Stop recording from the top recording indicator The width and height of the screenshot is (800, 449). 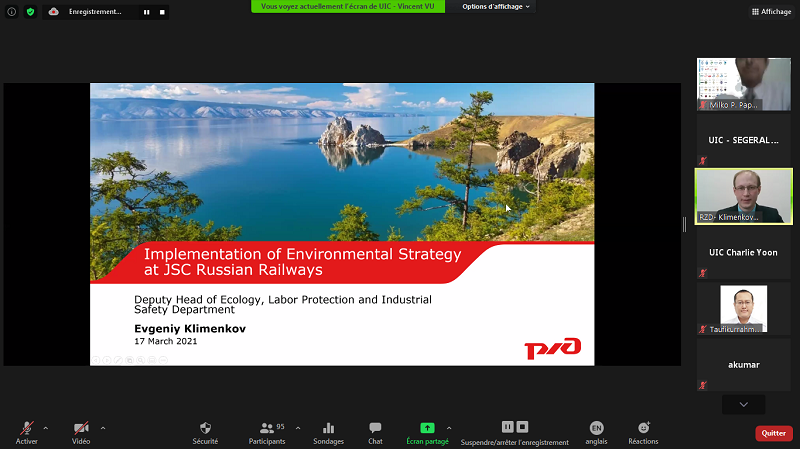click(x=162, y=12)
